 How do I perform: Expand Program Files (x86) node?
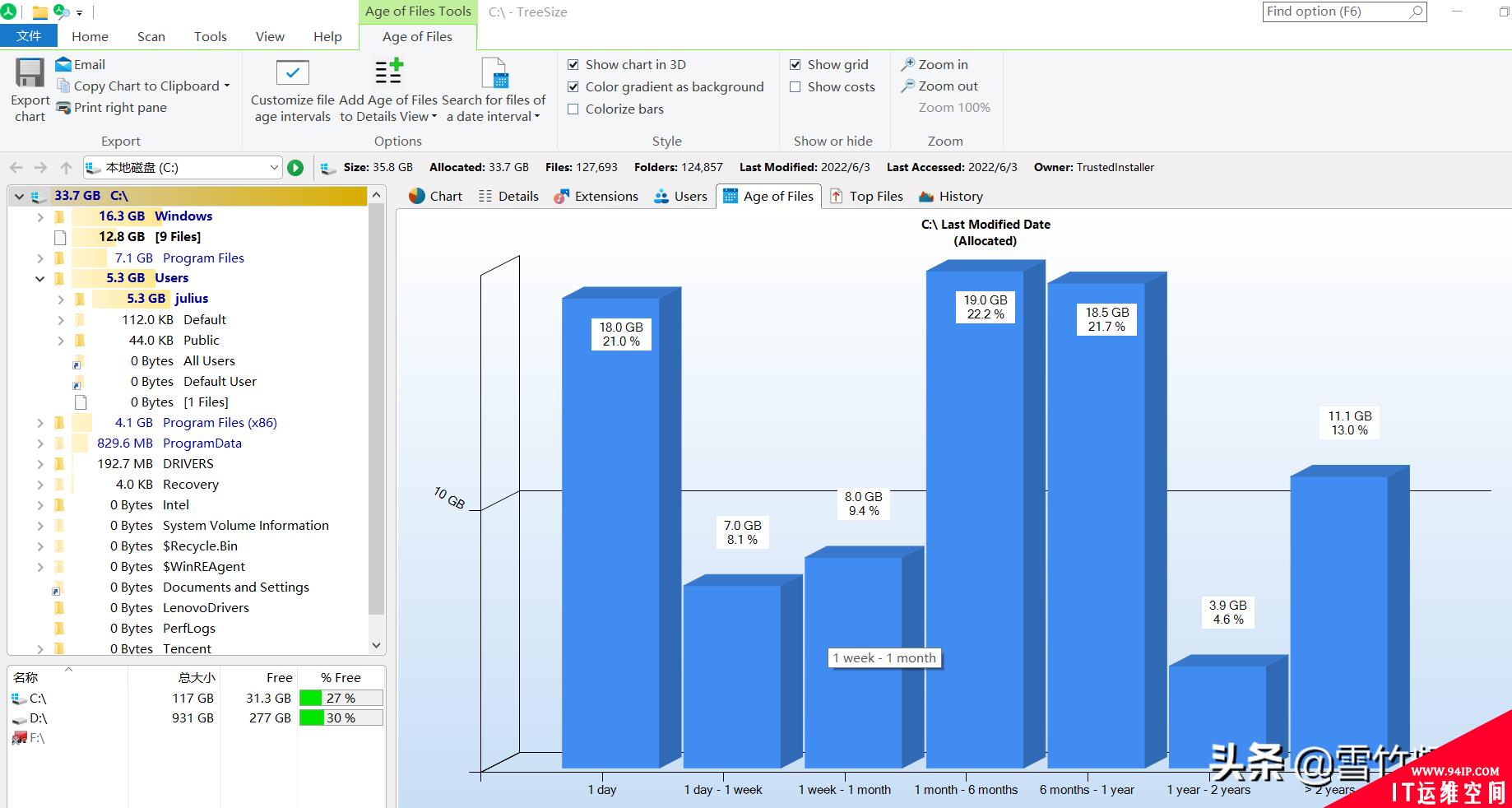(x=40, y=423)
